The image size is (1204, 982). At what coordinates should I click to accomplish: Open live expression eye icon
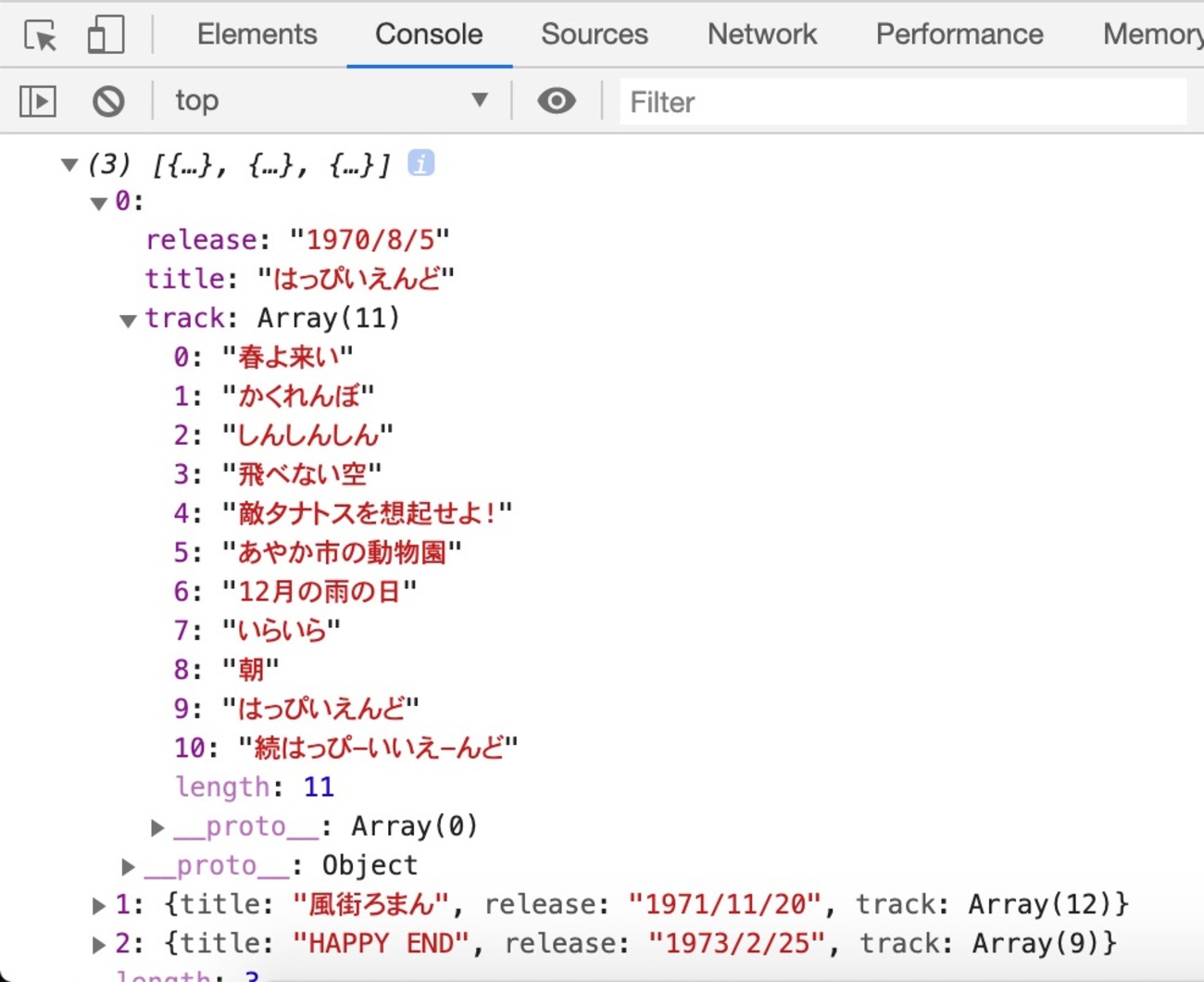tap(557, 101)
